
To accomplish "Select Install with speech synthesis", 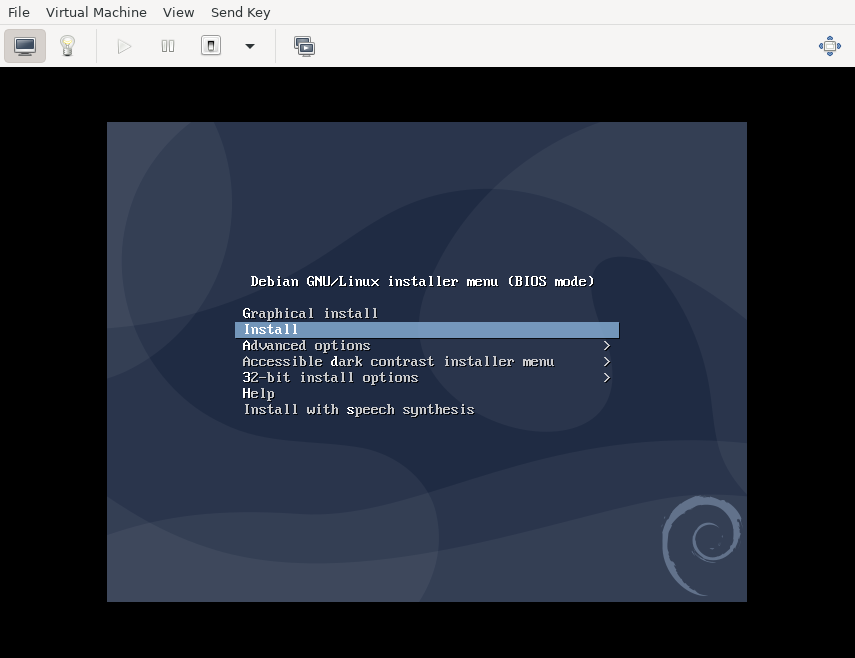I will tap(427, 409).
